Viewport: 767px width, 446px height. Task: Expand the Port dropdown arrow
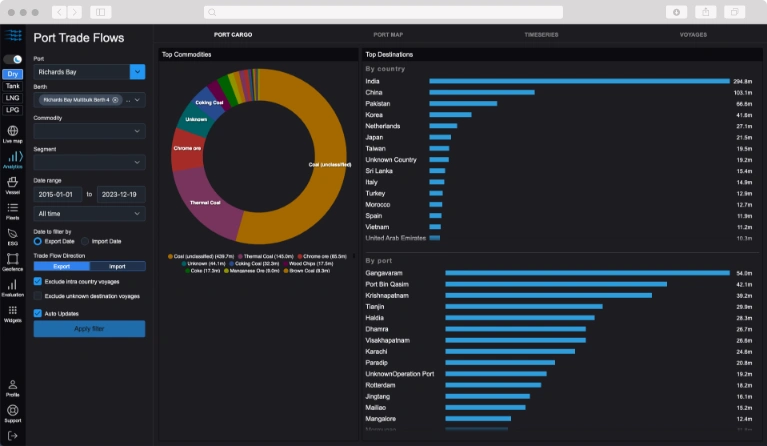click(137, 72)
